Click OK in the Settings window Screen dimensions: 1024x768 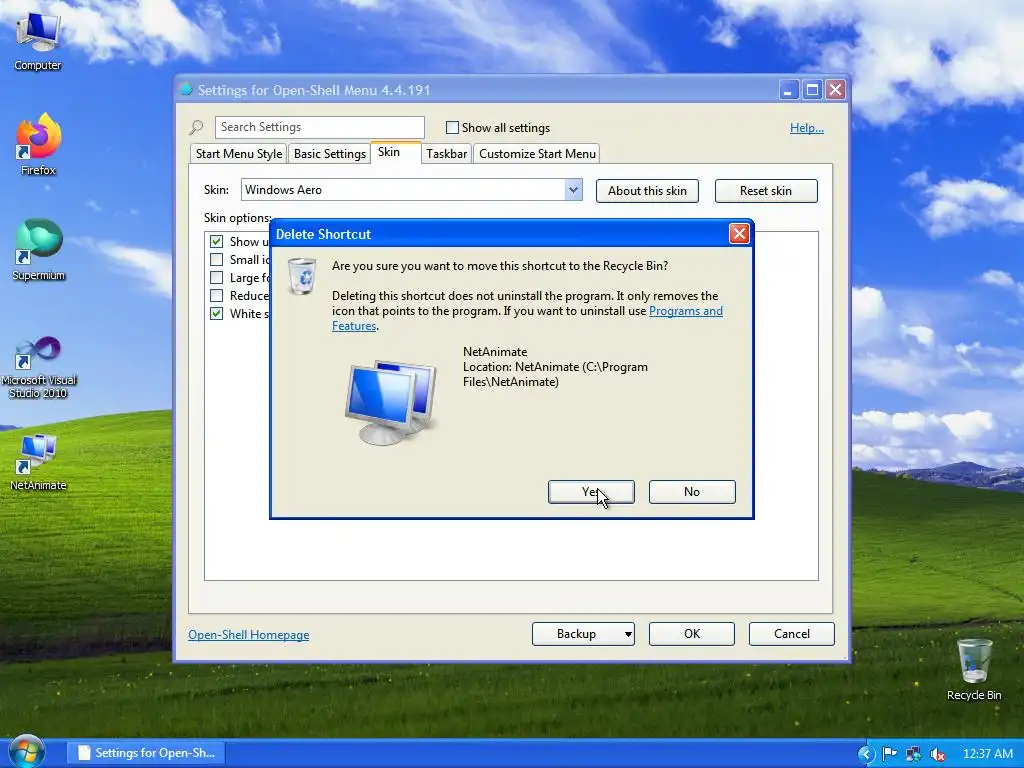click(692, 634)
